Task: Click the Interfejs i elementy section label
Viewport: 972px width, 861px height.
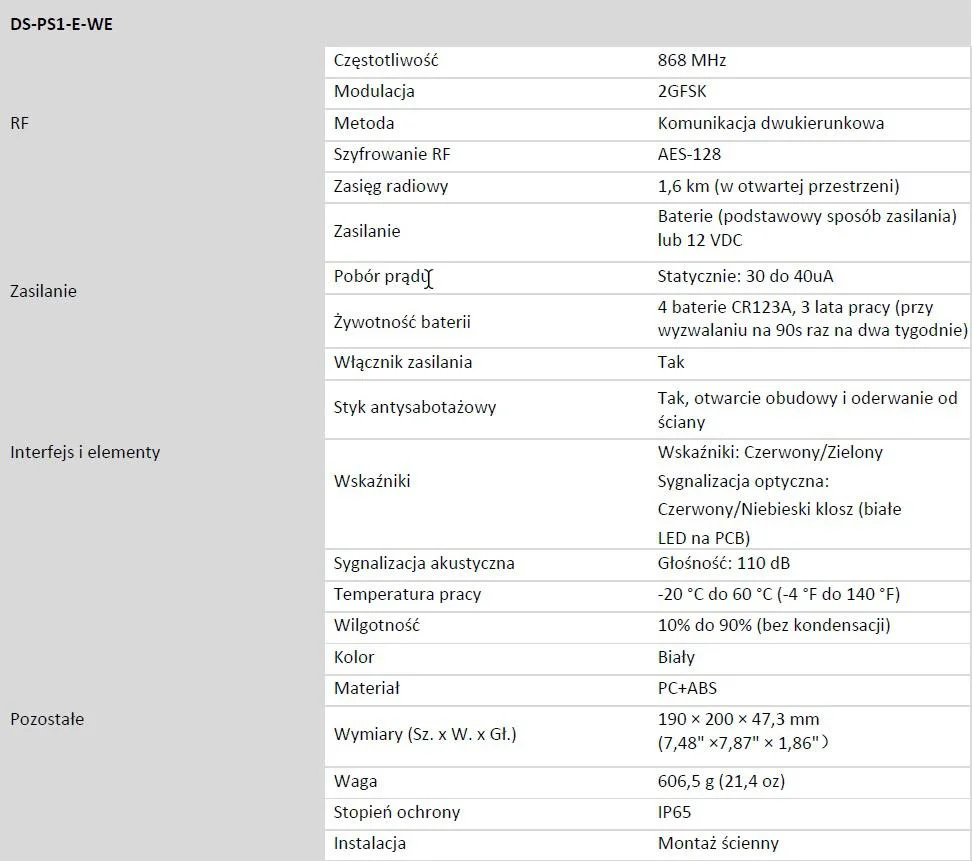Action: (85, 452)
